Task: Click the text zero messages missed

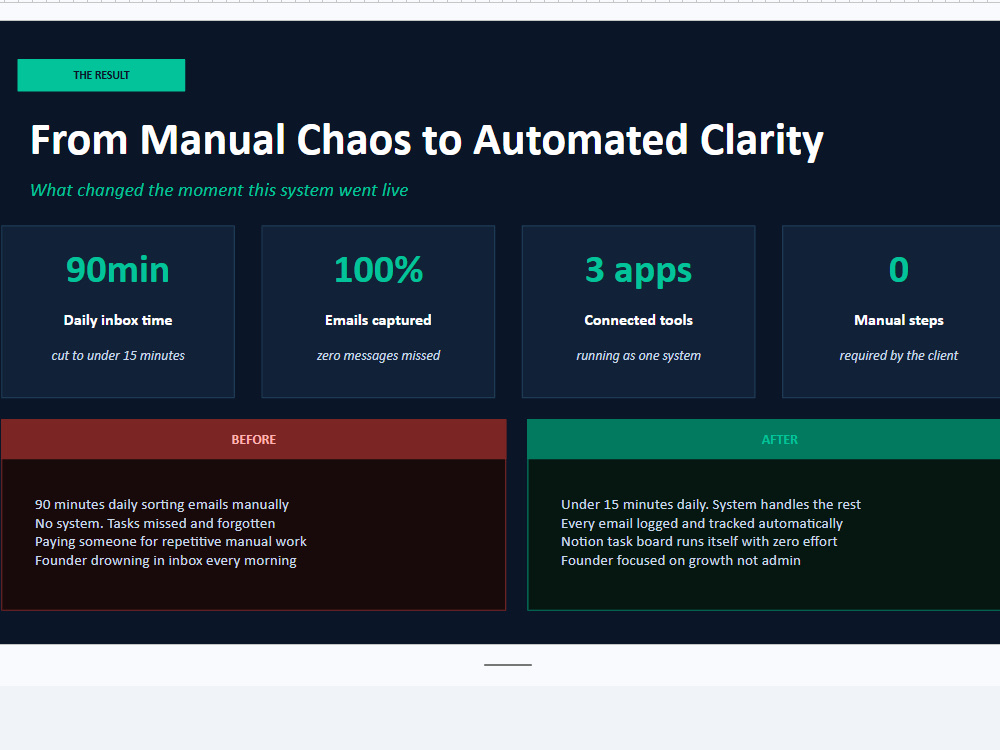Action: pos(378,356)
